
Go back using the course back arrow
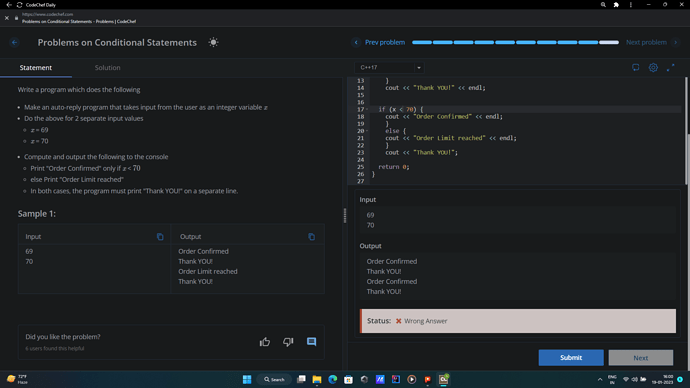15,43
